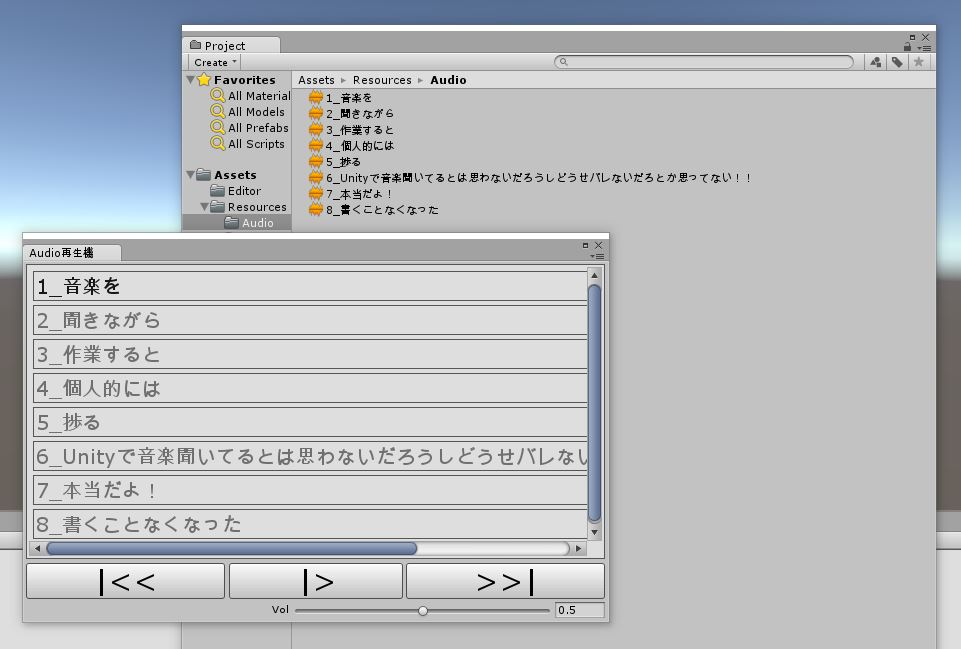Toggle the Project panel lock icon

tap(907, 47)
